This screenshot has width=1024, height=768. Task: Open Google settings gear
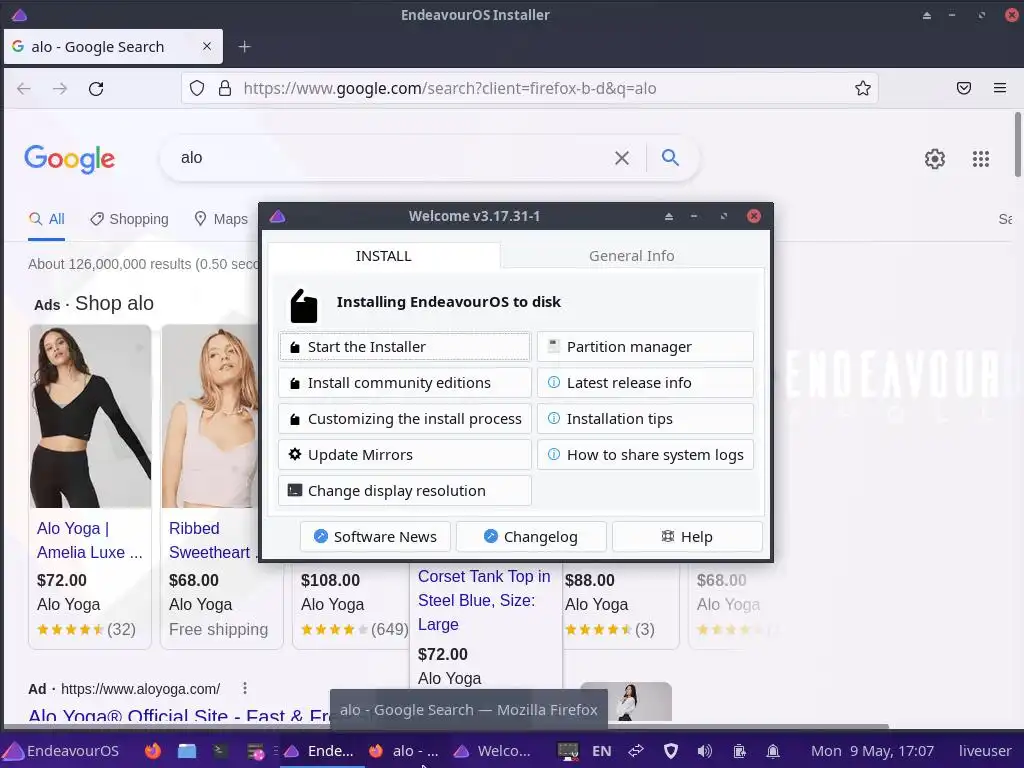pyautogui.click(x=935, y=159)
